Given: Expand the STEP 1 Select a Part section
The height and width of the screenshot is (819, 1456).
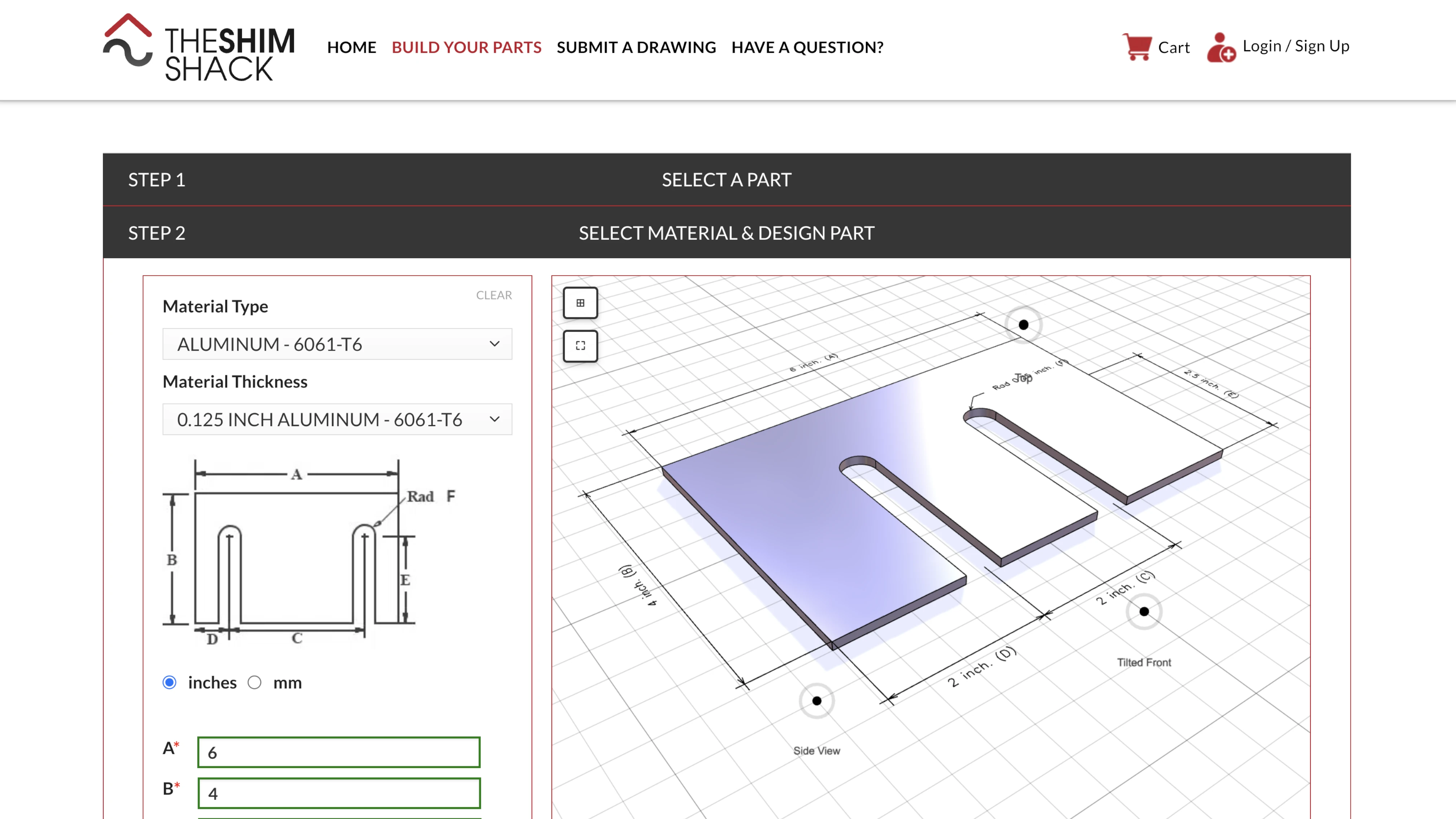Looking at the screenshot, I should (726, 180).
